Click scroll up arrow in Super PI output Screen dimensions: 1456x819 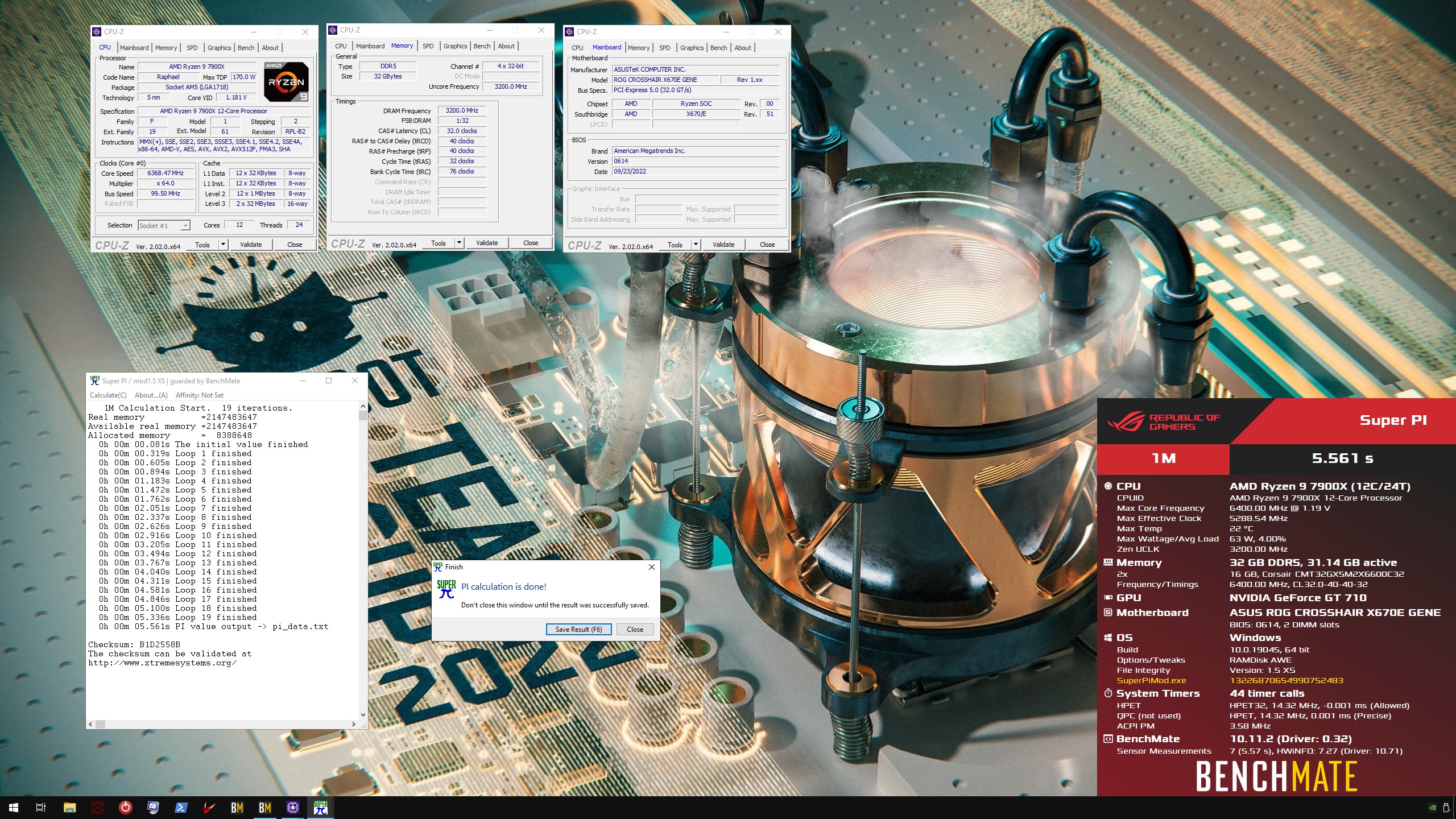click(x=363, y=406)
